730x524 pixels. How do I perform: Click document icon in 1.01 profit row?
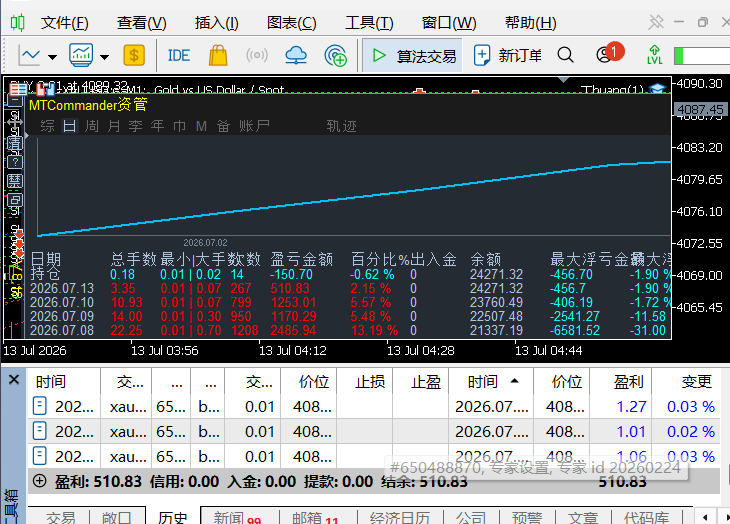point(40,430)
